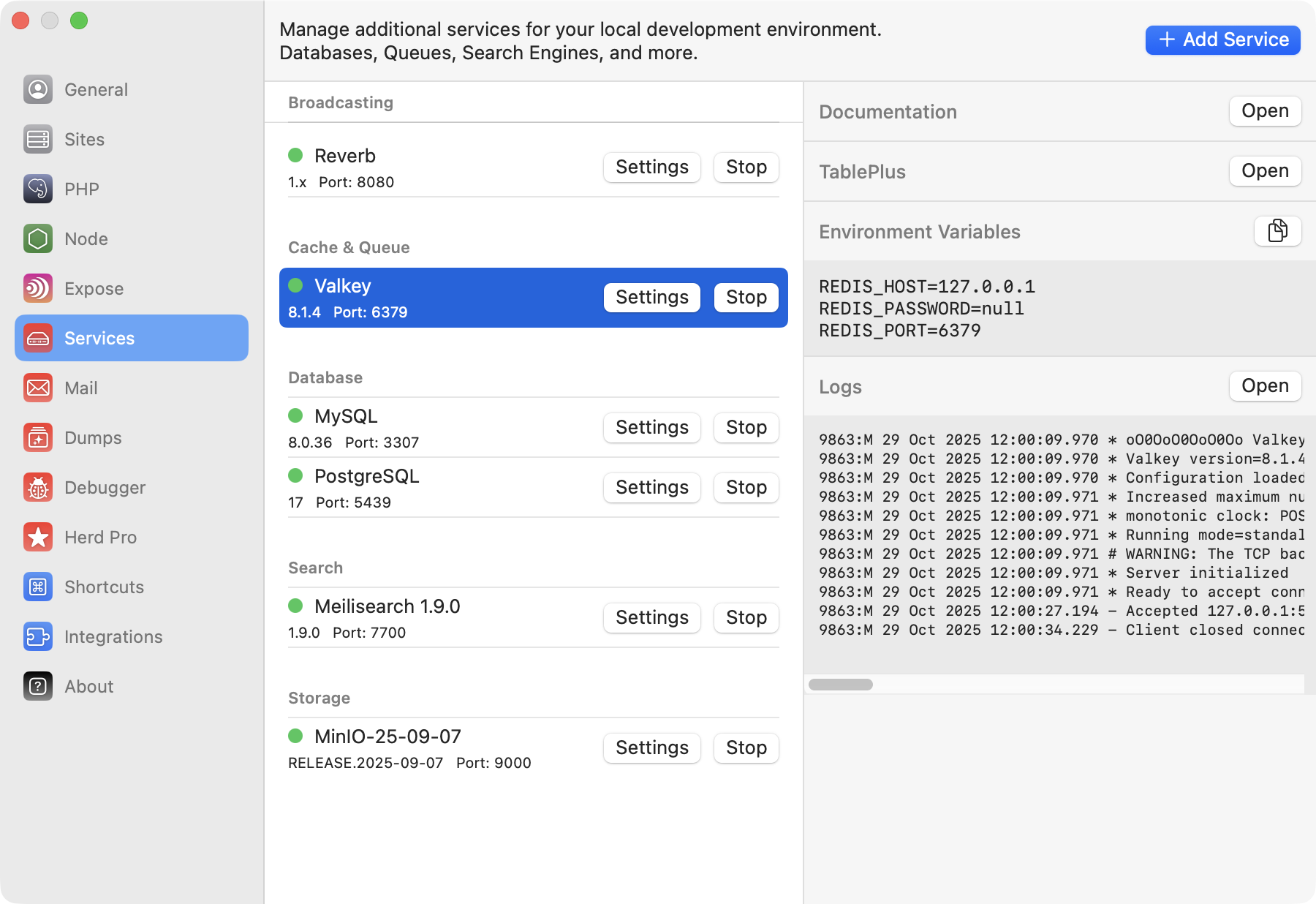This screenshot has width=1316, height=904.
Task: Click the Sites server icon
Action: [38, 139]
